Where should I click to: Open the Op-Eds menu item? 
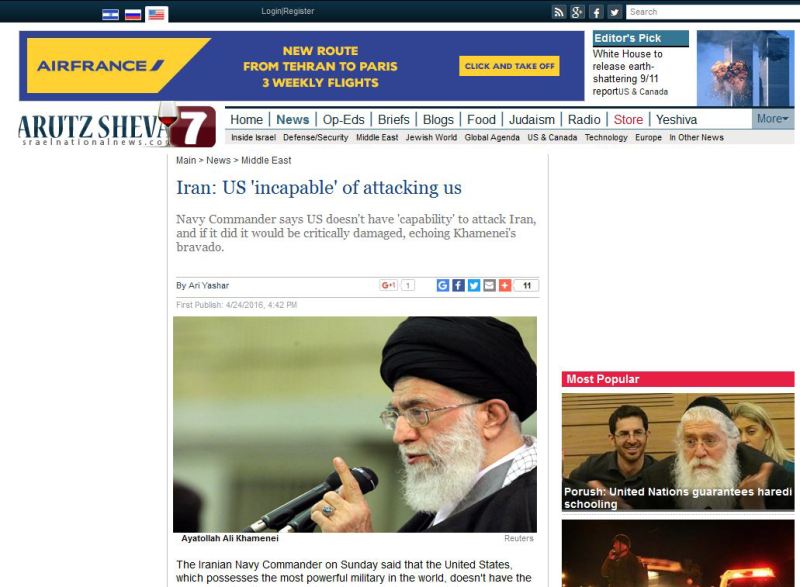tap(343, 119)
